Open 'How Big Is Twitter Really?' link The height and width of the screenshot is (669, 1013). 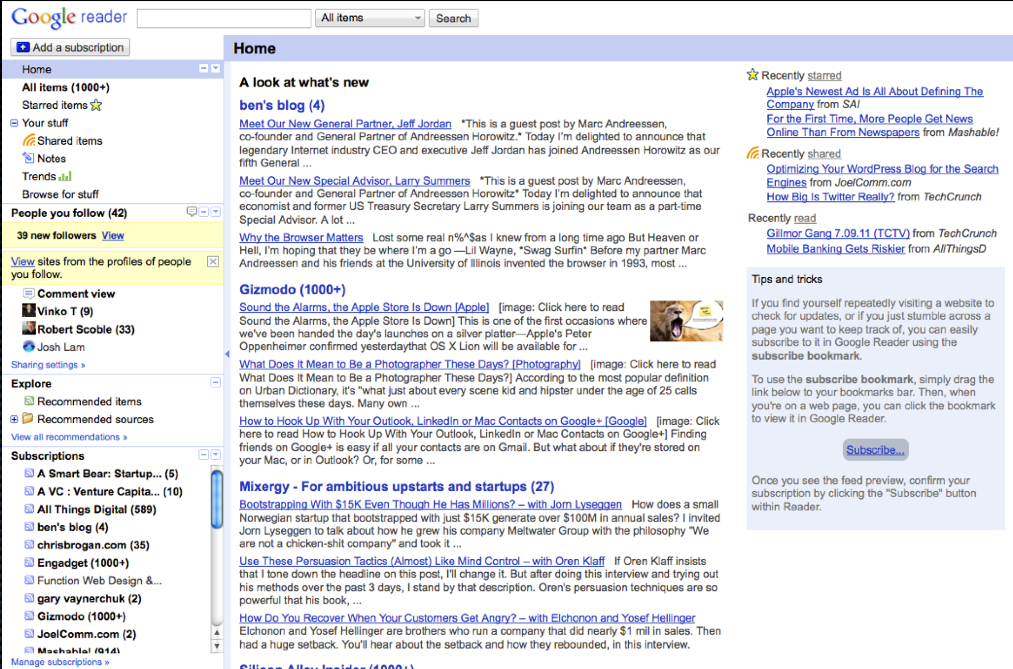pyautogui.click(x=831, y=197)
